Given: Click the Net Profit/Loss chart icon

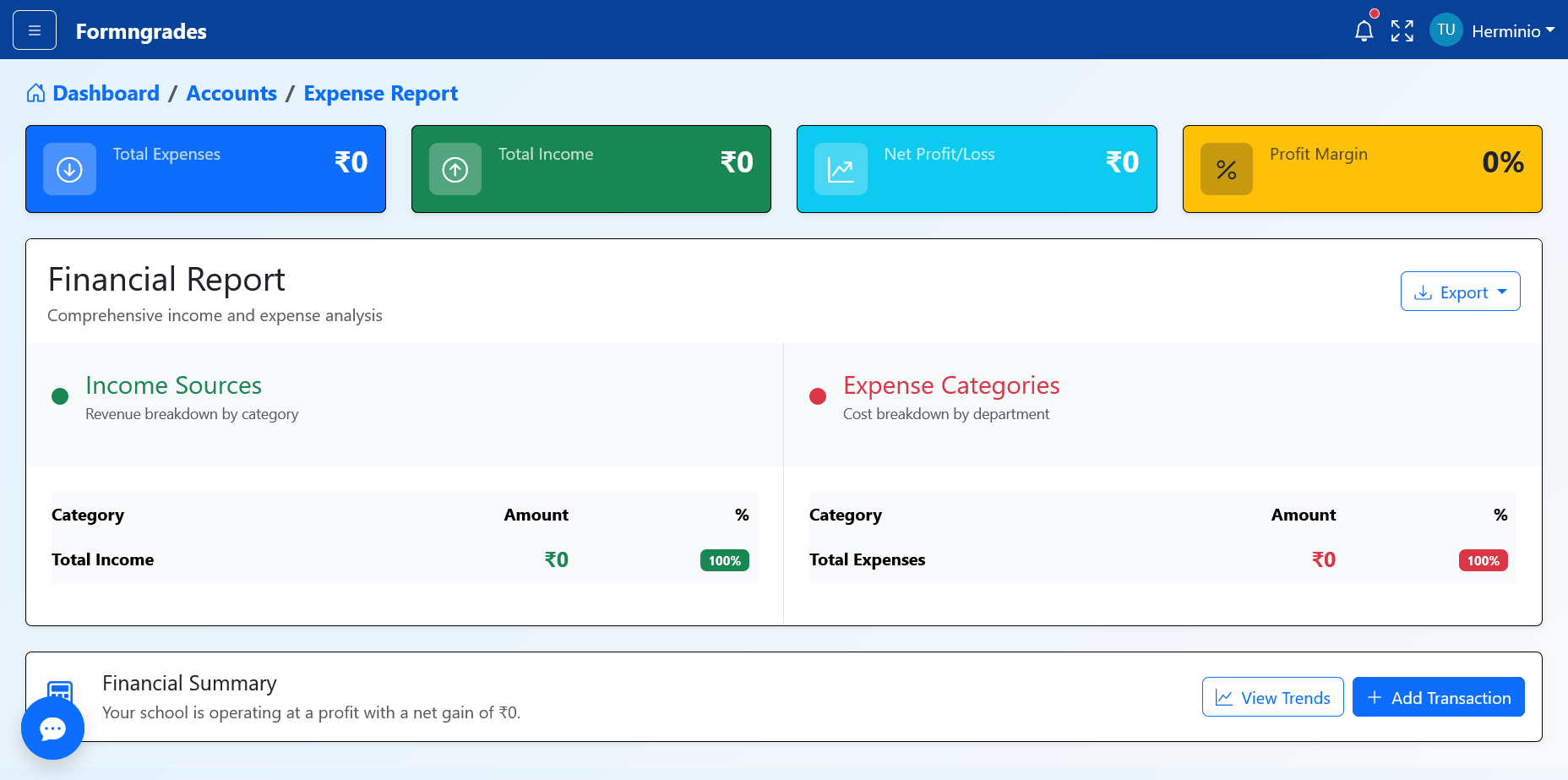Looking at the screenshot, I should pos(841,170).
